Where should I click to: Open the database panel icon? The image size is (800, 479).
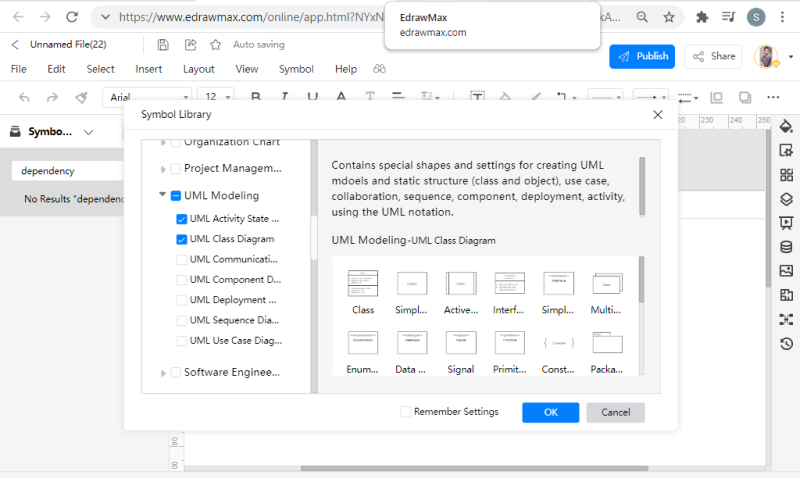(x=786, y=247)
